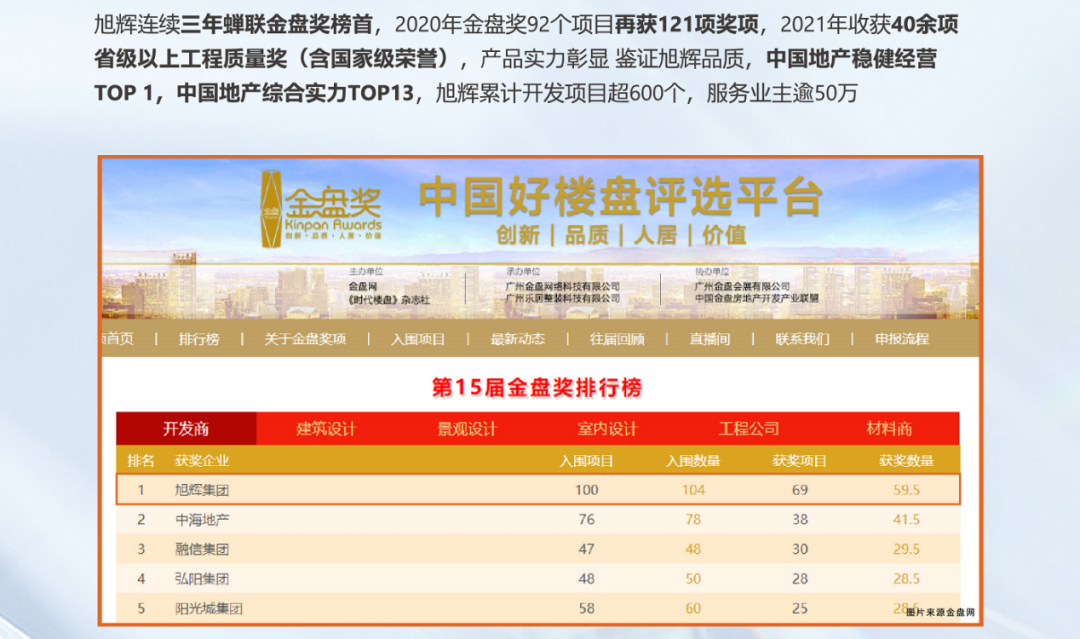Select 入围项目 in the gold navigation bar
The image size is (1080, 639).
(x=418, y=339)
